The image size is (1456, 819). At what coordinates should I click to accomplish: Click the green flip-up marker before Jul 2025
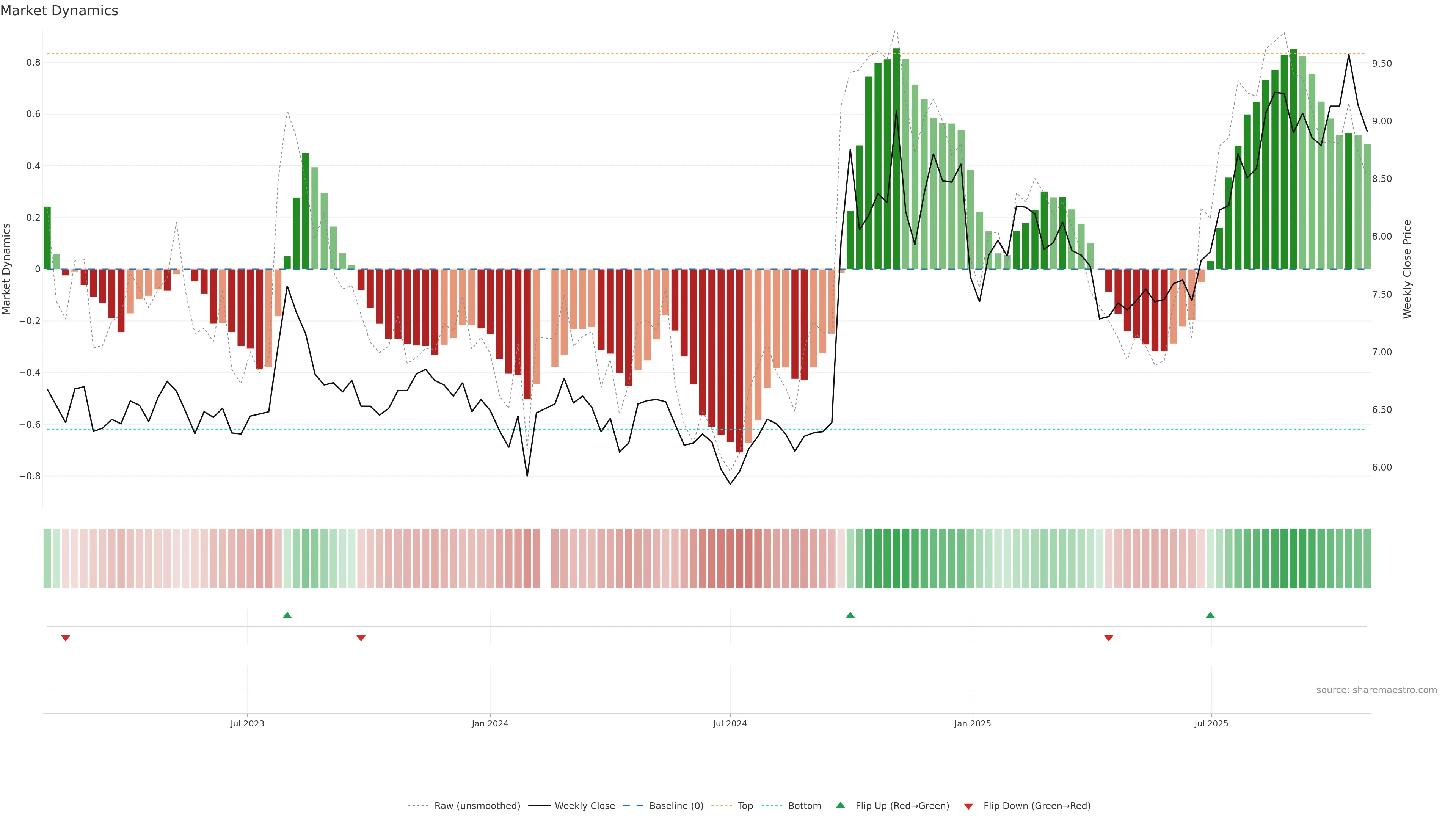point(1210,615)
